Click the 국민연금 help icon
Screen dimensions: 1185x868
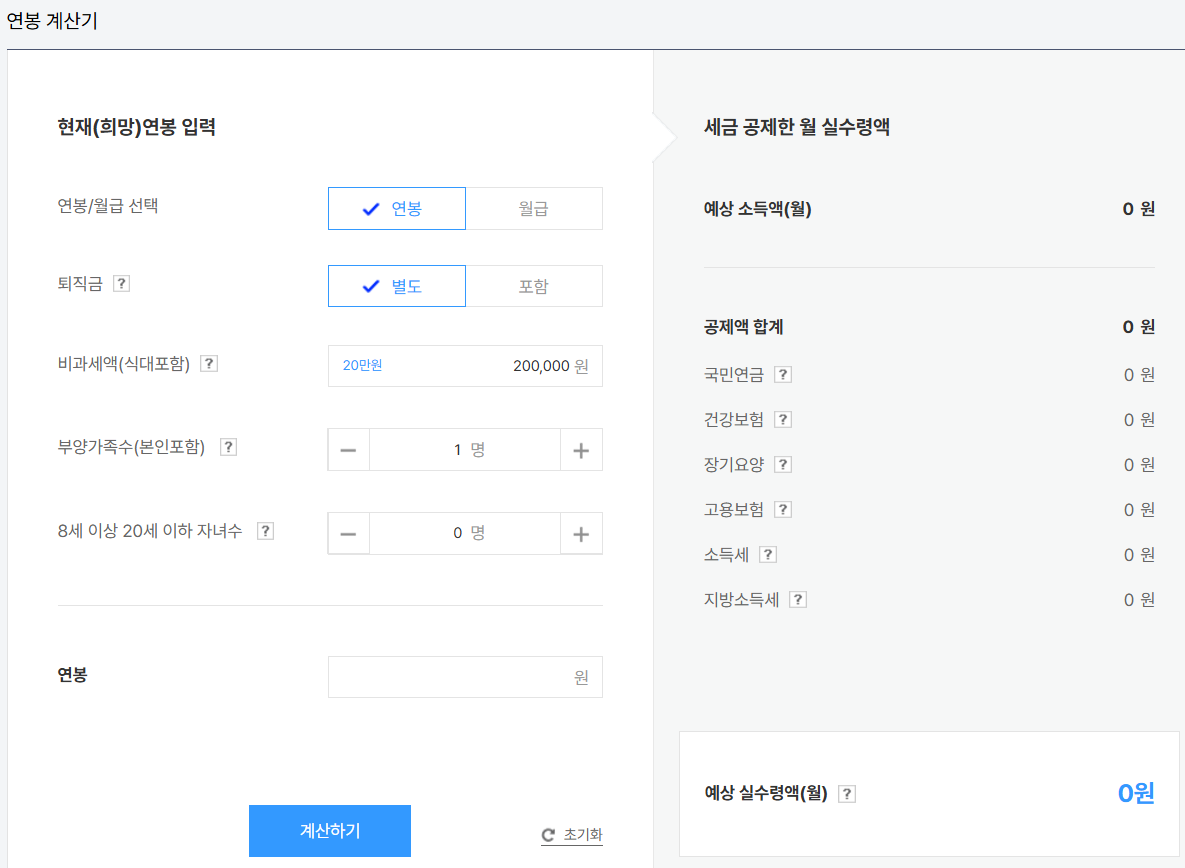click(x=781, y=375)
